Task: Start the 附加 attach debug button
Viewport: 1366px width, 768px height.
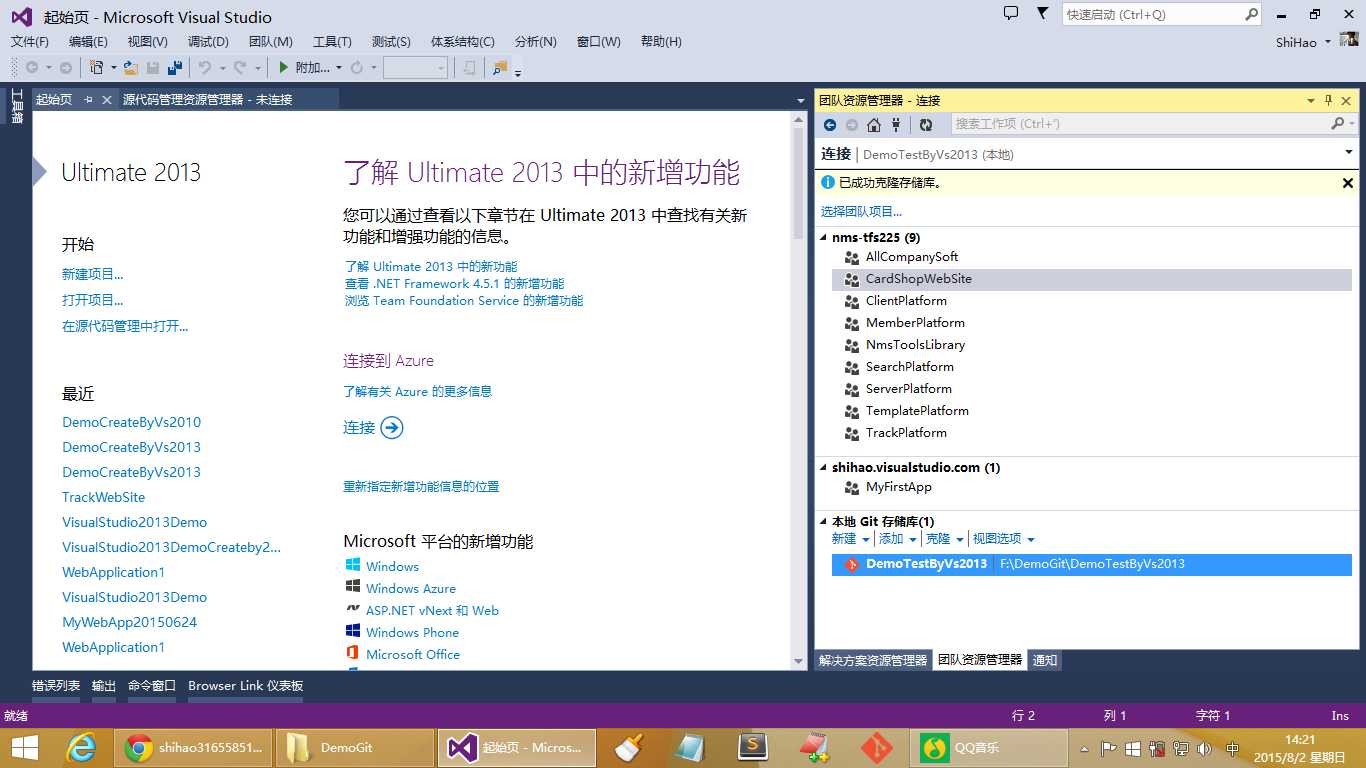Action: pos(304,67)
